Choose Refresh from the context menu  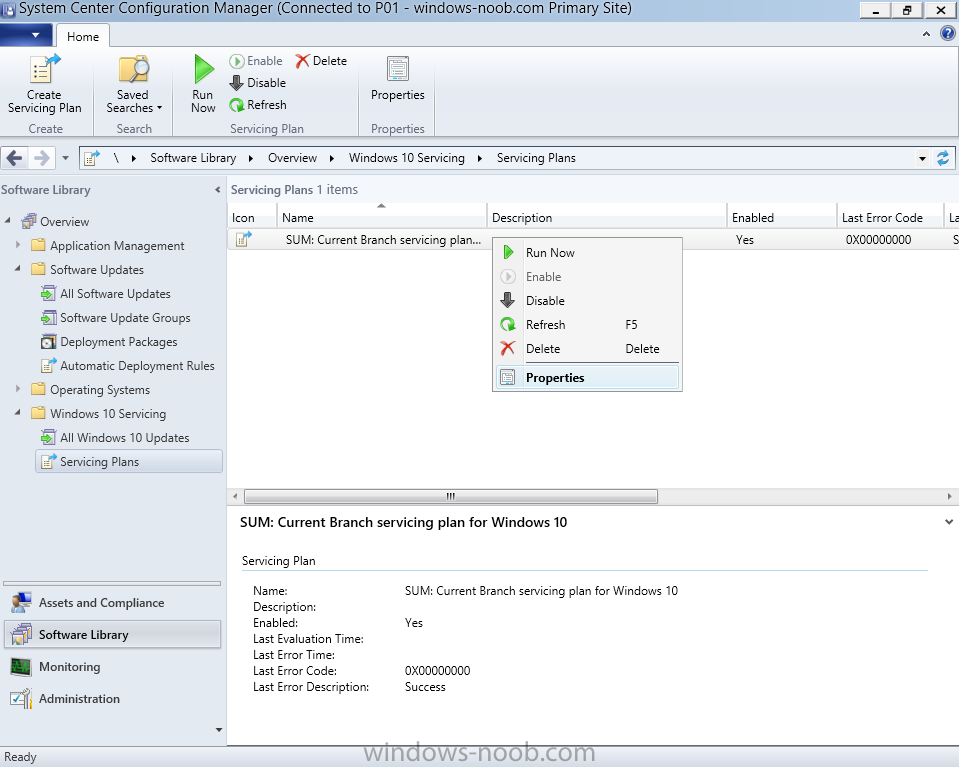click(587, 325)
